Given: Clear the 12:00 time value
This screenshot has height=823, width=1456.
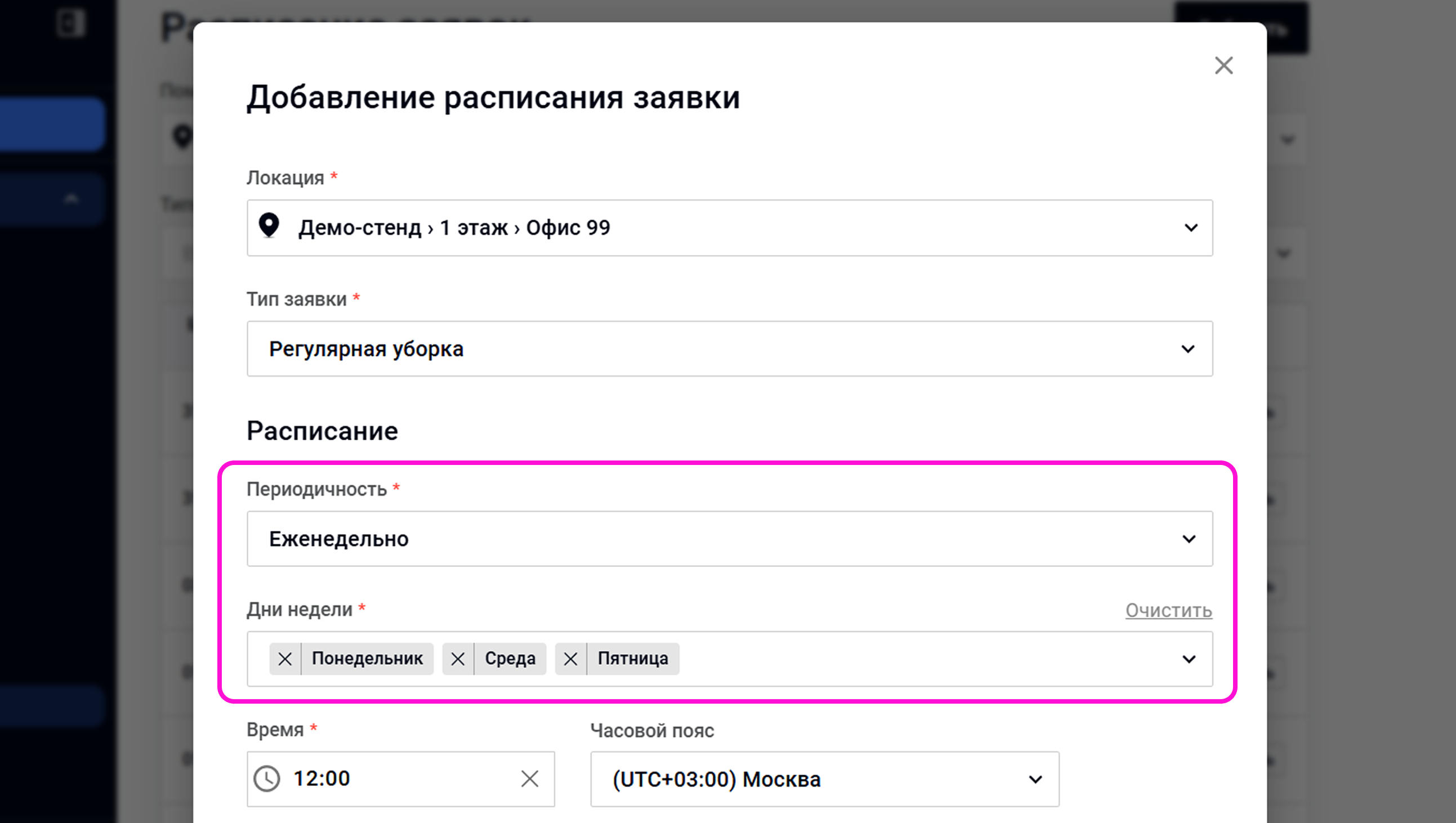Looking at the screenshot, I should tap(530, 779).
